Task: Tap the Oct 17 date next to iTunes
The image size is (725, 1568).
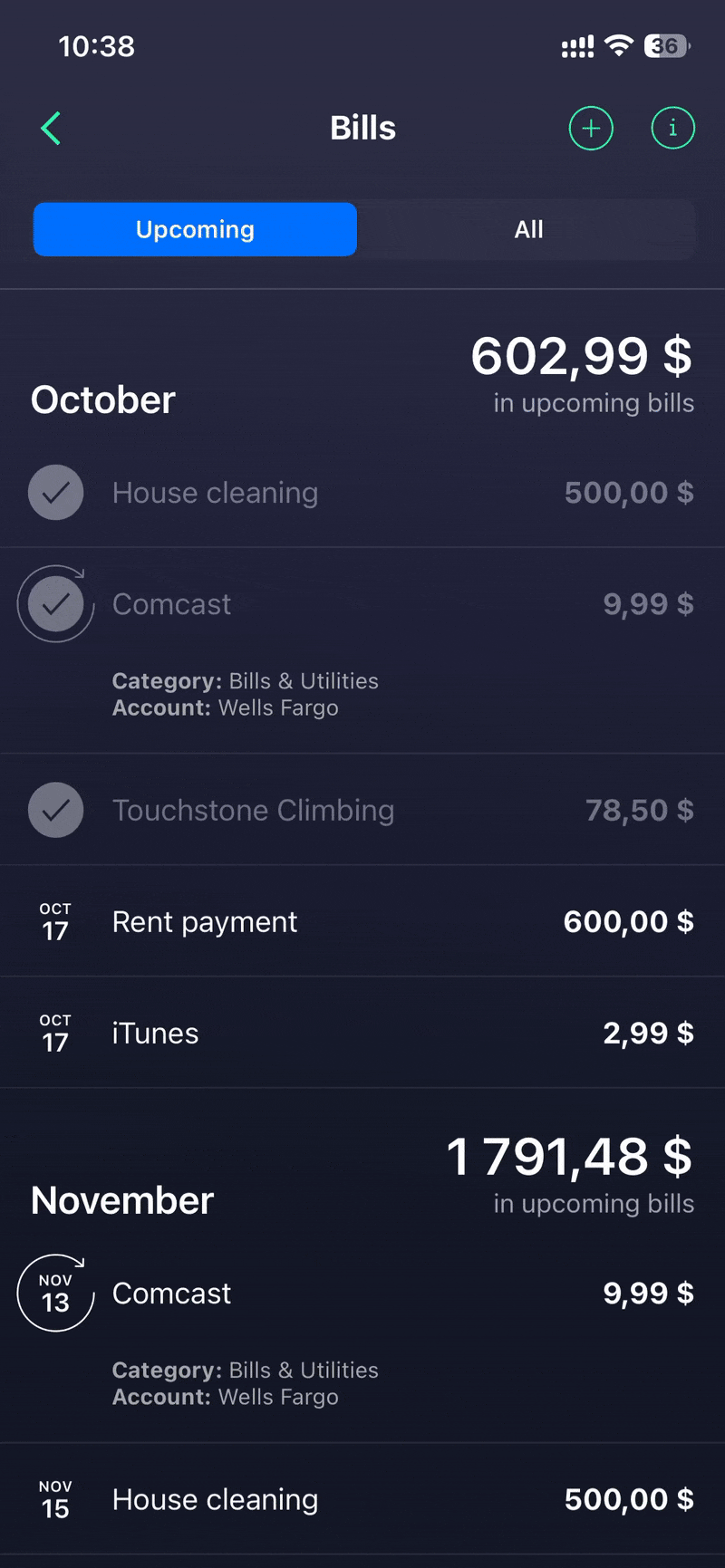Action: pos(55,1034)
